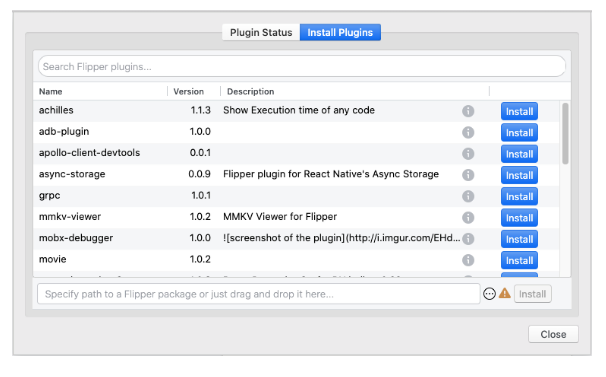The width and height of the screenshot is (606, 377).
Task: Click version 0.0.1 of apollo-client-devtools
Action: pyautogui.click(x=200, y=153)
